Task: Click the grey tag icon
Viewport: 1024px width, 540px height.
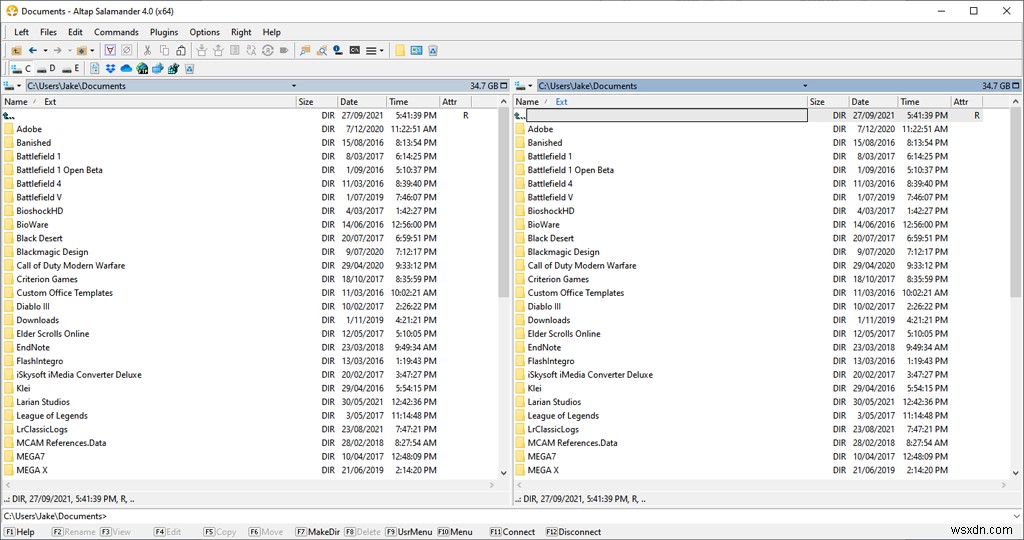Action: pyautogui.click(x=283, y=50)
